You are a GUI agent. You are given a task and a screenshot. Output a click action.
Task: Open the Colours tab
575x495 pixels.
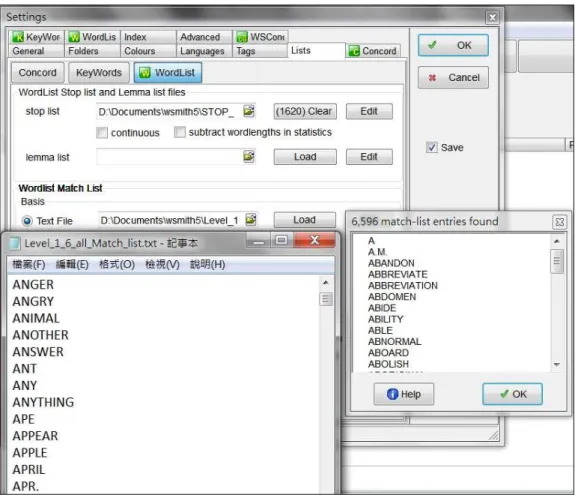148,51
